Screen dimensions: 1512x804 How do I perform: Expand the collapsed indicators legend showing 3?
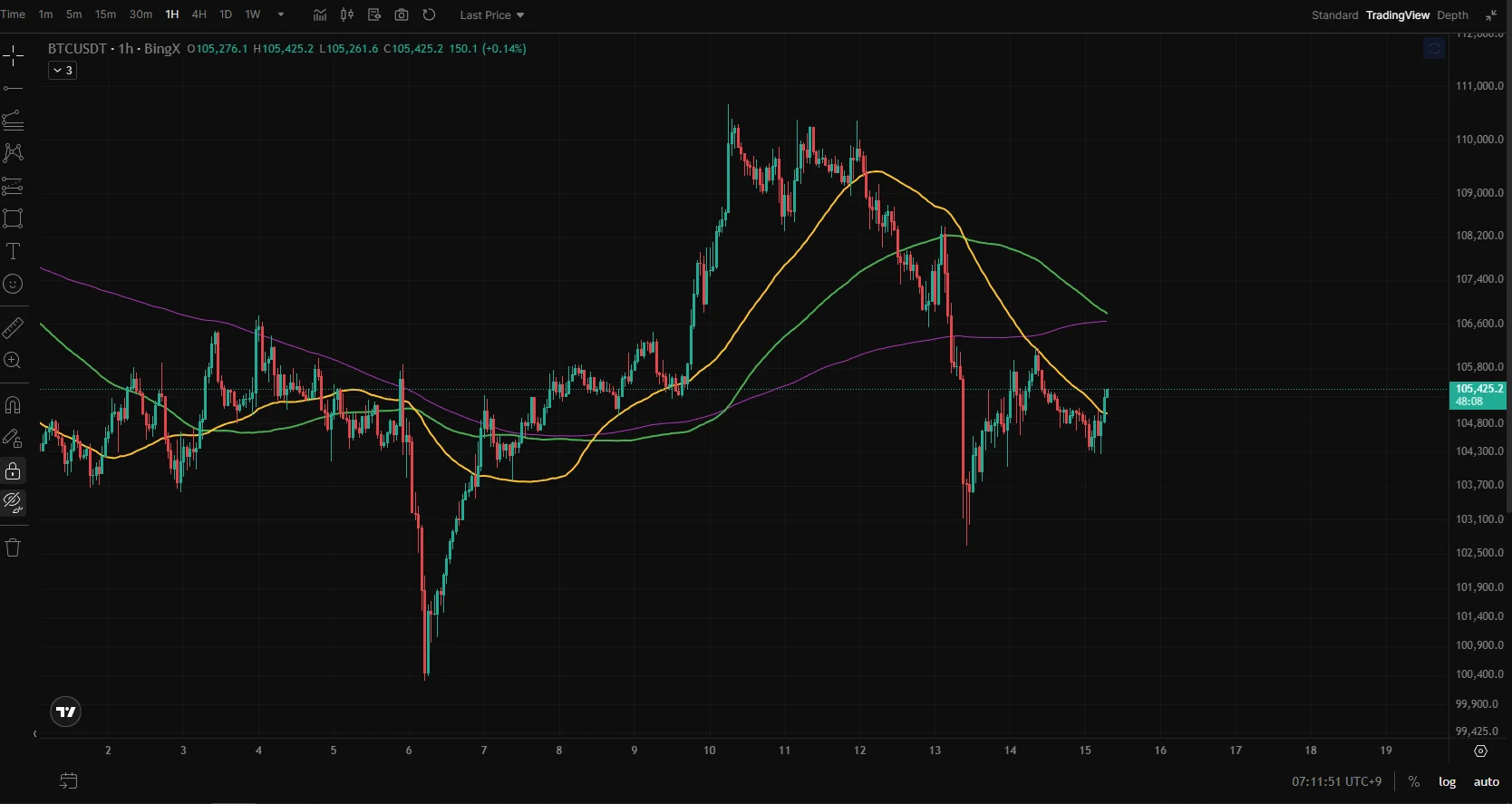[63, 70]
